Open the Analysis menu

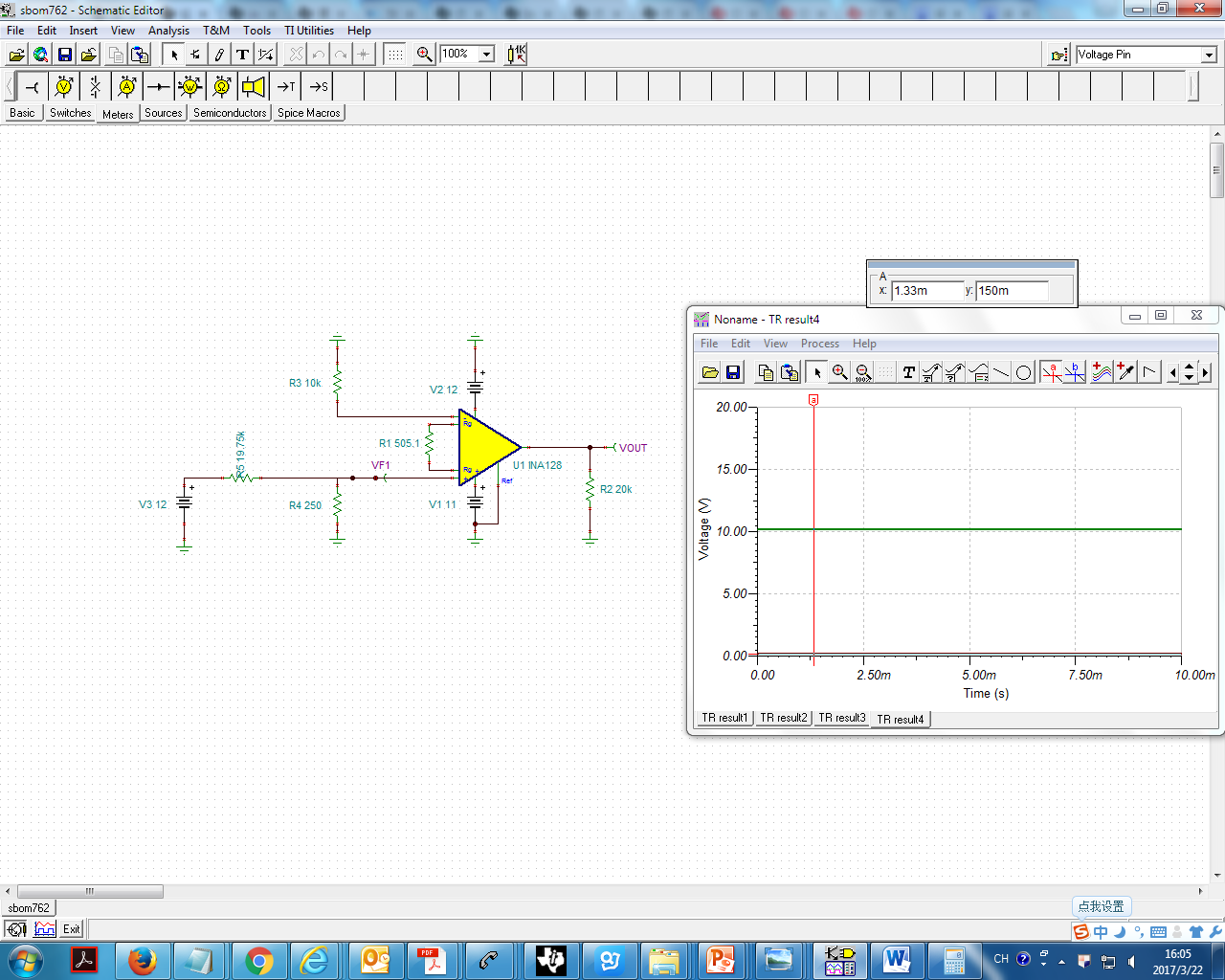168,31
